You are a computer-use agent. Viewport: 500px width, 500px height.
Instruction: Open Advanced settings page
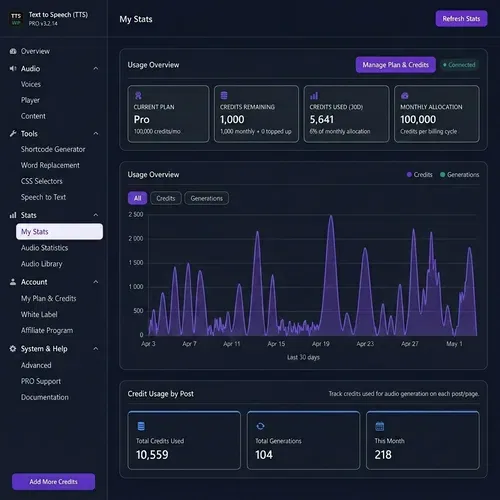(36, 365)
